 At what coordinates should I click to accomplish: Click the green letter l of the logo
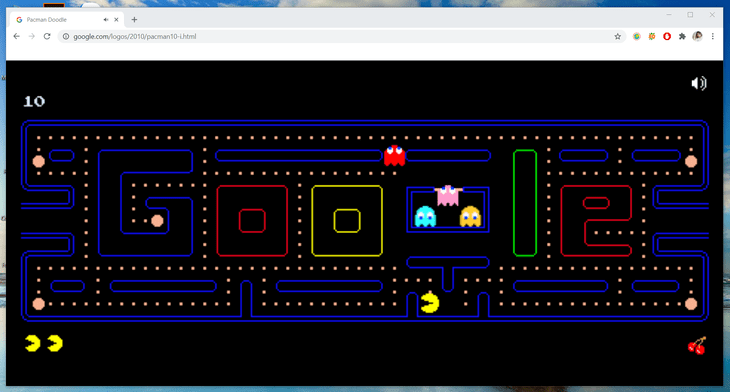tap(525, 203)
